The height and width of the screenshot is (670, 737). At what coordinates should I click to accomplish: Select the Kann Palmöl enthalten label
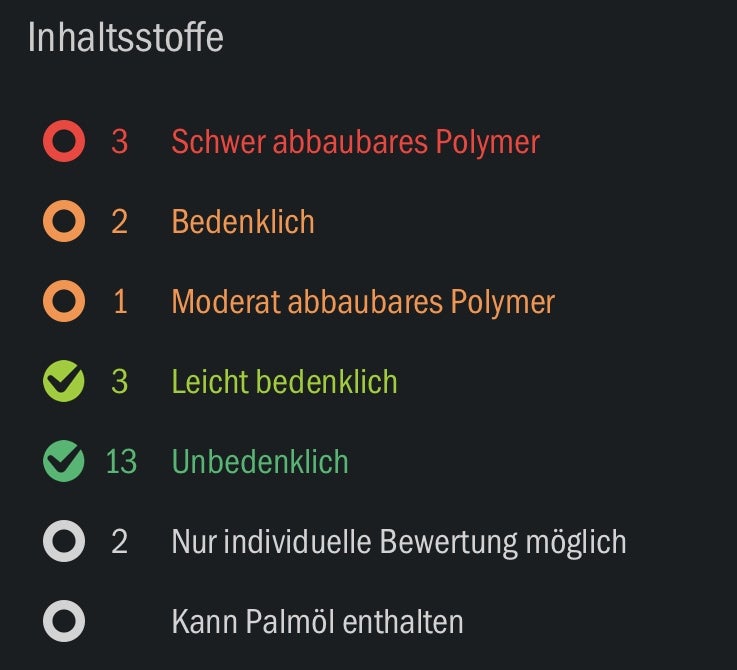[317, 622]
